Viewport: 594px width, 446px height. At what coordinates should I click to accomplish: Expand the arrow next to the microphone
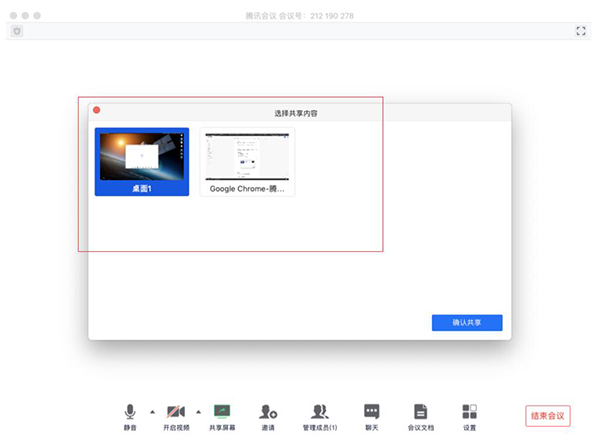coord(152,412)
